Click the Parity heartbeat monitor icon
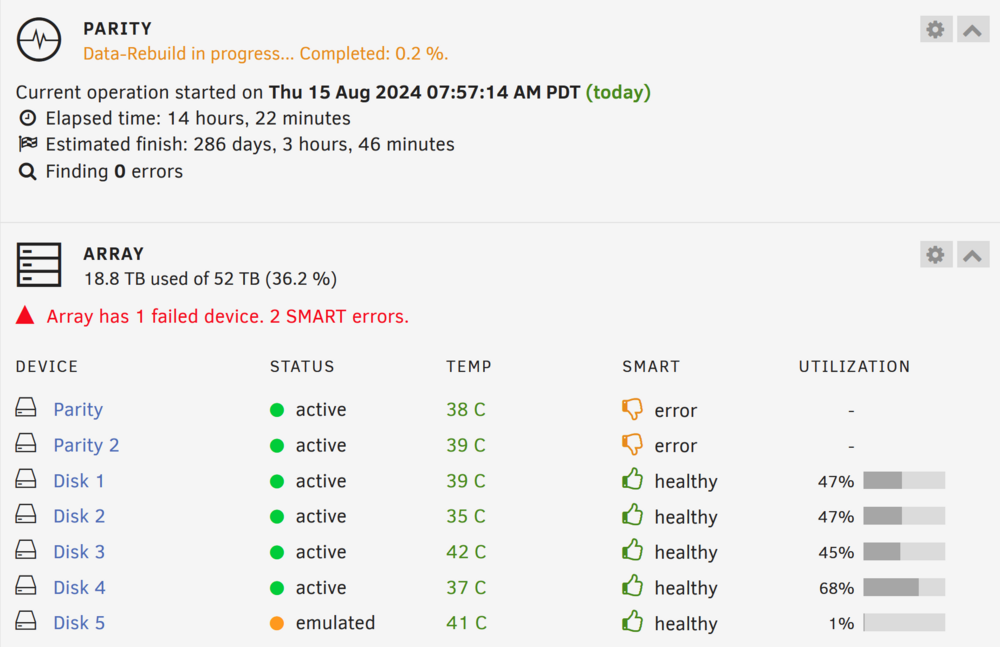This screenshot has width=1000, height=647. coord(39,40)
